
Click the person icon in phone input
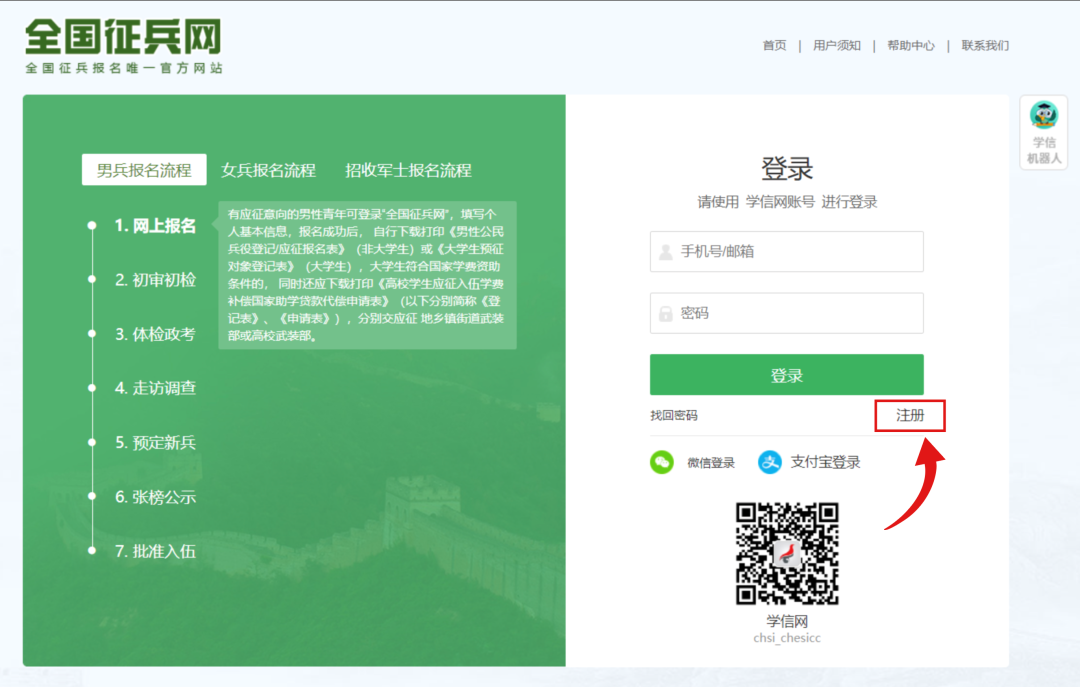[x=664, y=251]
